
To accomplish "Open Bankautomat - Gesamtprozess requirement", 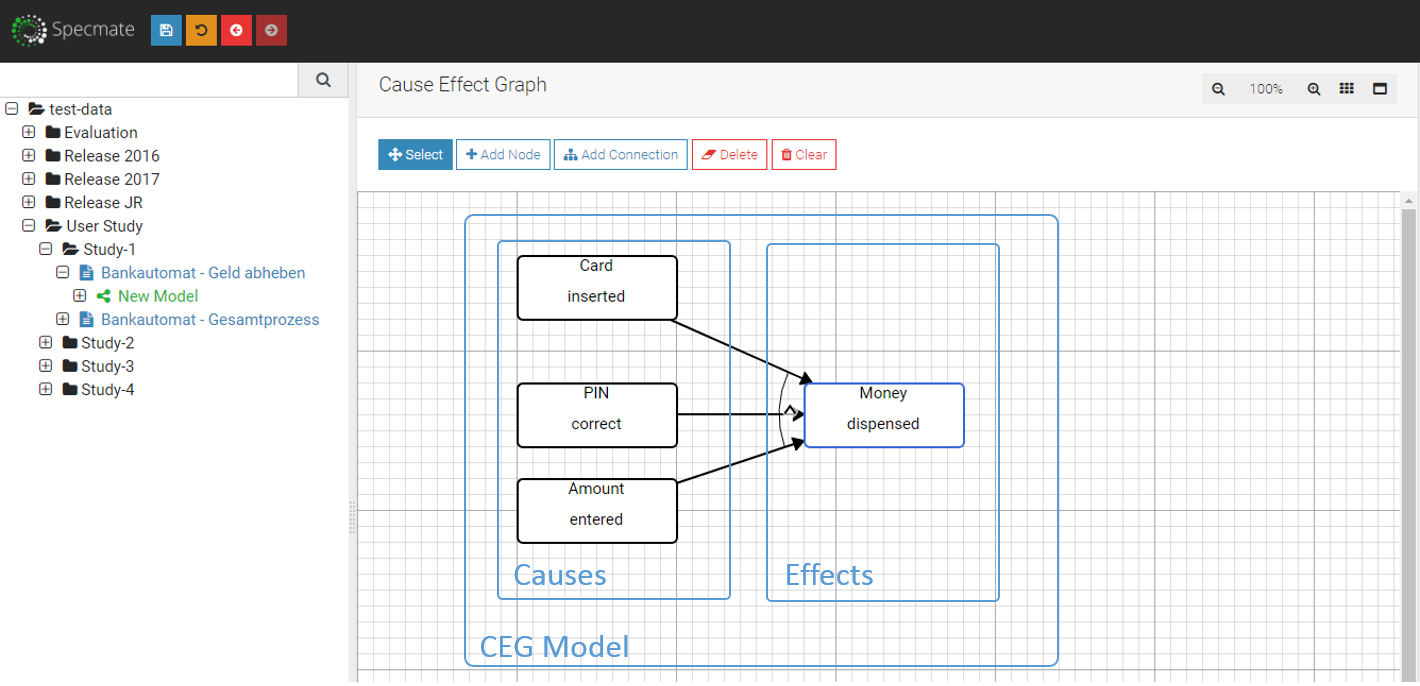I will [x=210, y=320].
